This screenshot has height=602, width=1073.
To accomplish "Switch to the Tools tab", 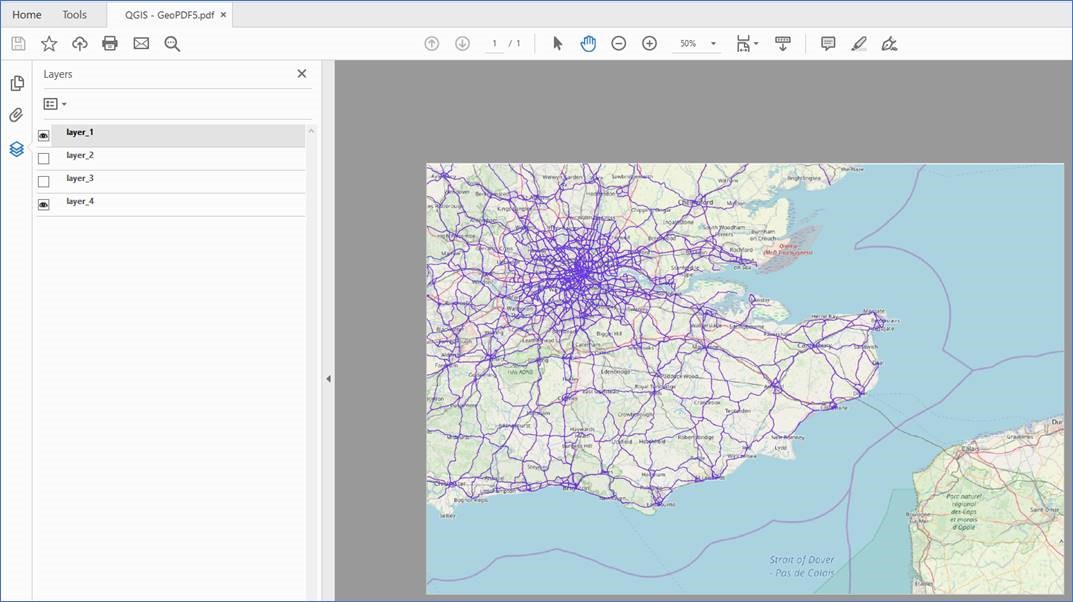I will pos(74,14).
